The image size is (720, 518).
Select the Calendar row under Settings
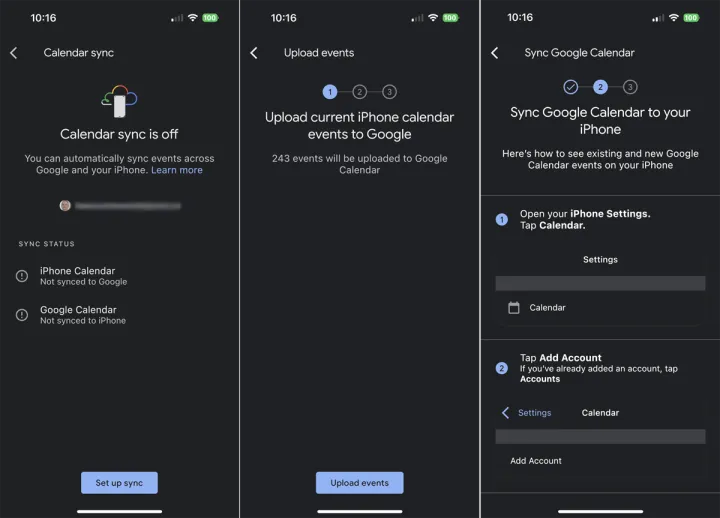click(x=600, y=308)
